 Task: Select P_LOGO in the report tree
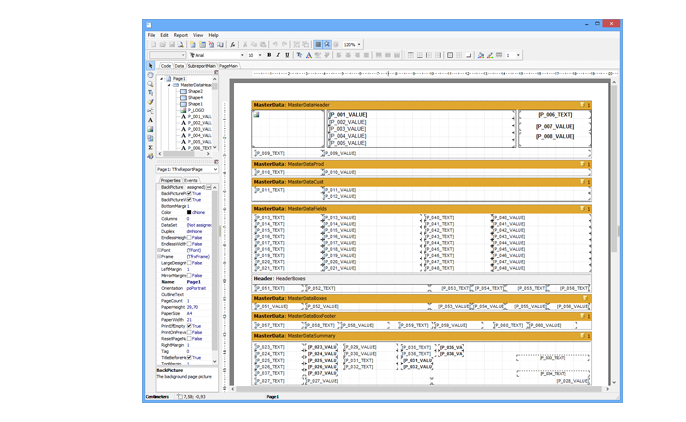(196, 110)
